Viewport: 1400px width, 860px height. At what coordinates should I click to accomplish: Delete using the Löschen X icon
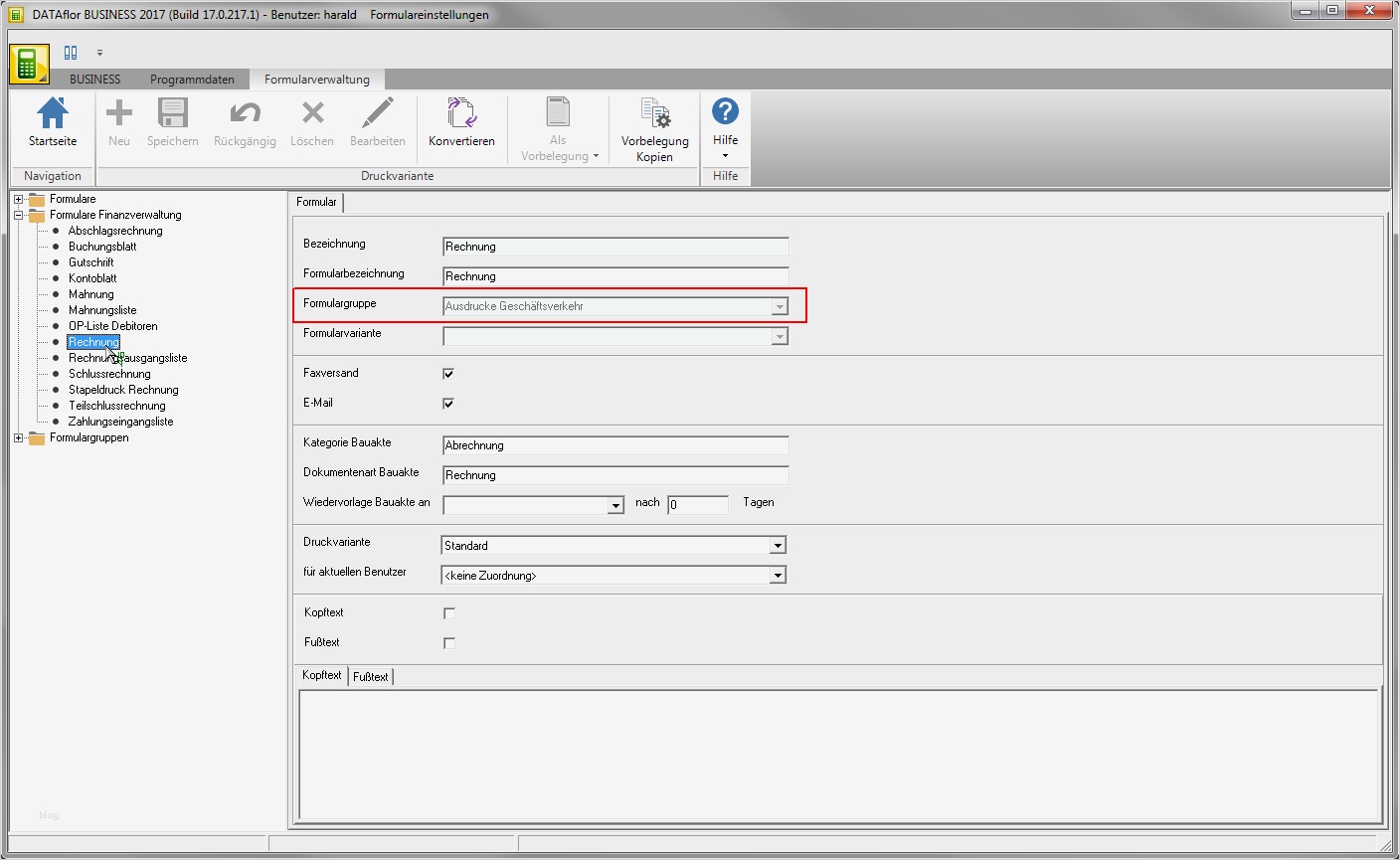[x=312, y=122]
